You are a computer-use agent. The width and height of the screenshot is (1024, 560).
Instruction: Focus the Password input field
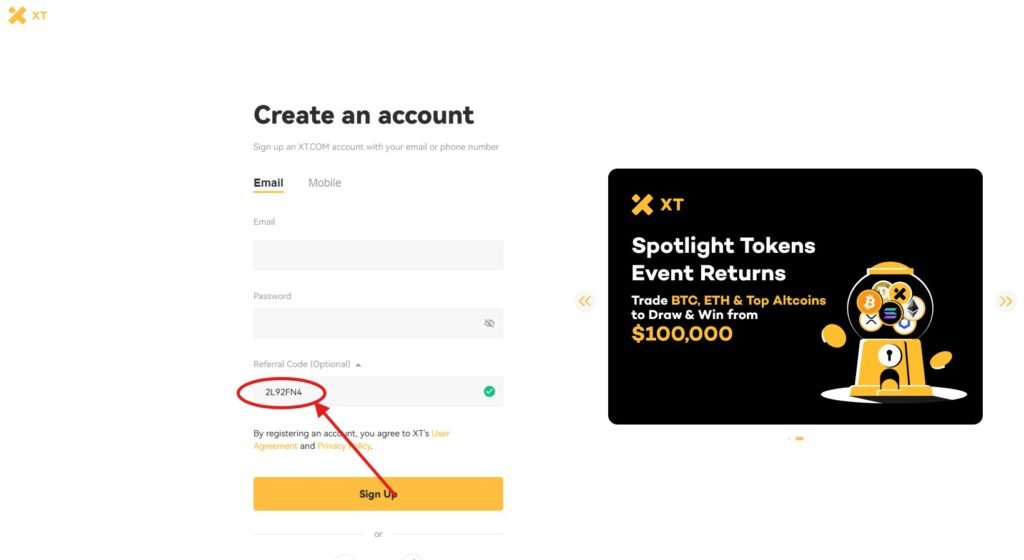point(365,324)
